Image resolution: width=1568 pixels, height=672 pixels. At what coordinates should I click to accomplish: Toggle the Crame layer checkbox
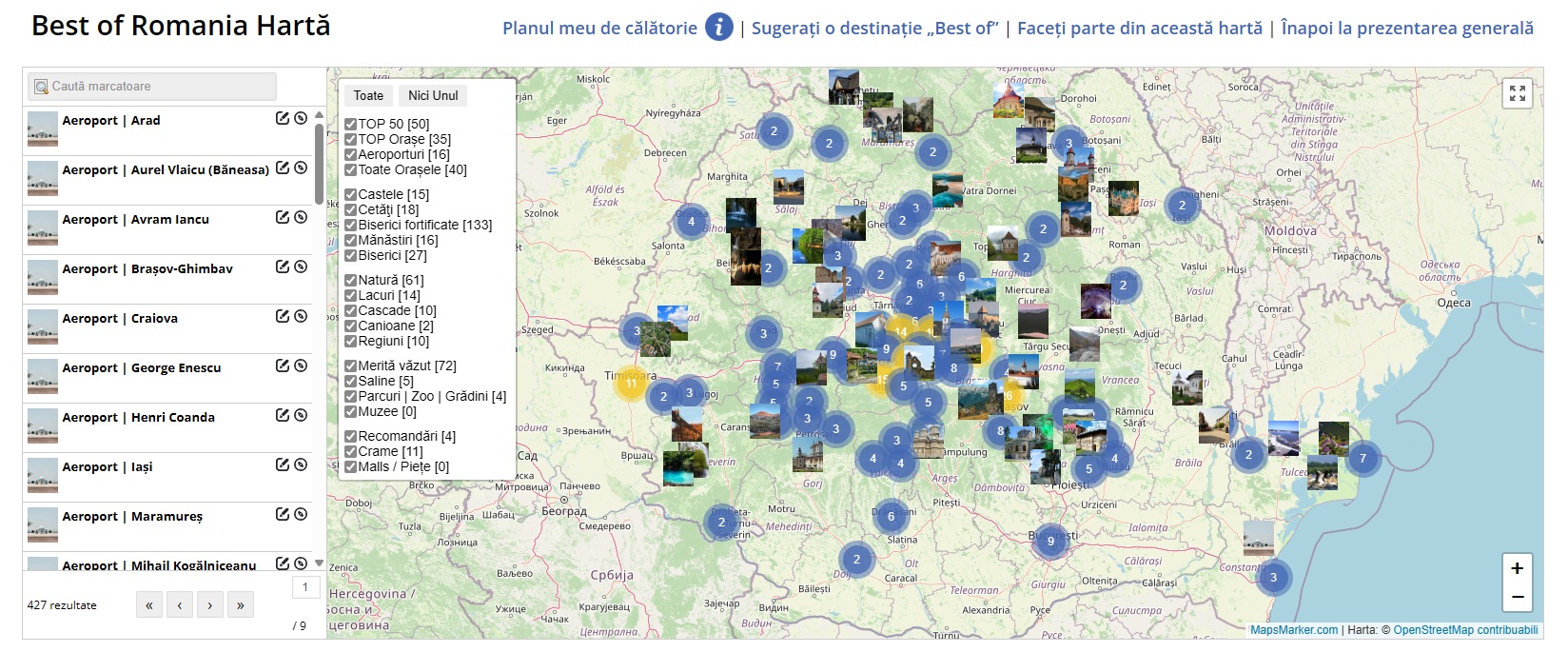click(351, 452)
